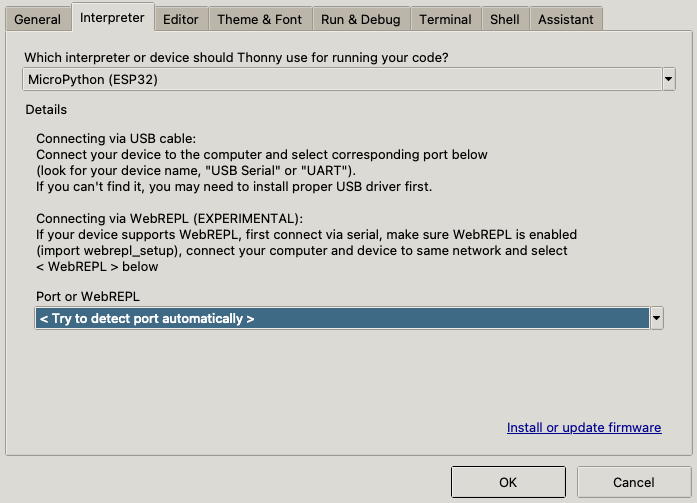697x503 pixels.
Task: Click the 'Port or WebREPL' label
Action: [86, 297]
